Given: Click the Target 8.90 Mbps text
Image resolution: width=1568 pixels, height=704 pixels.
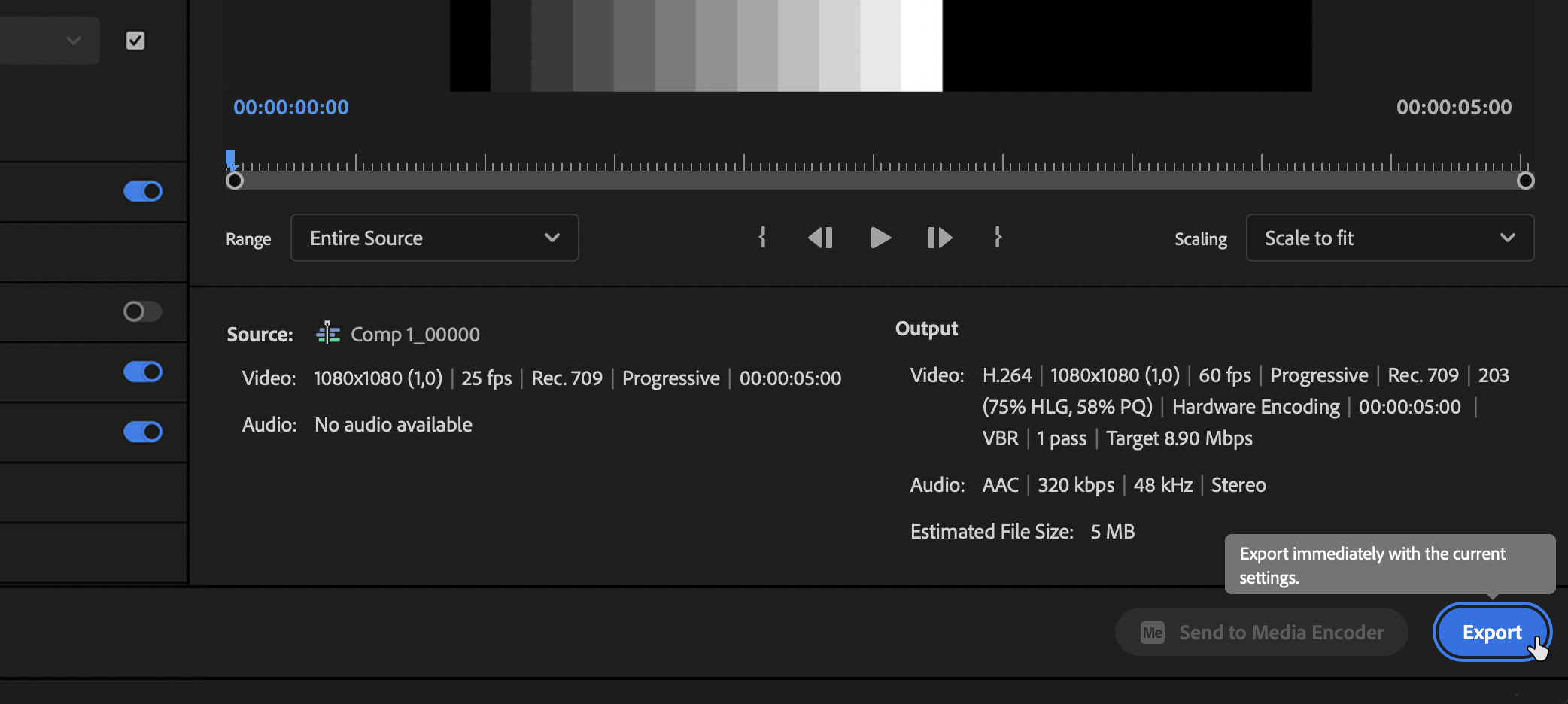Looking at the screenshot, I should click(x=1179, y=438).
